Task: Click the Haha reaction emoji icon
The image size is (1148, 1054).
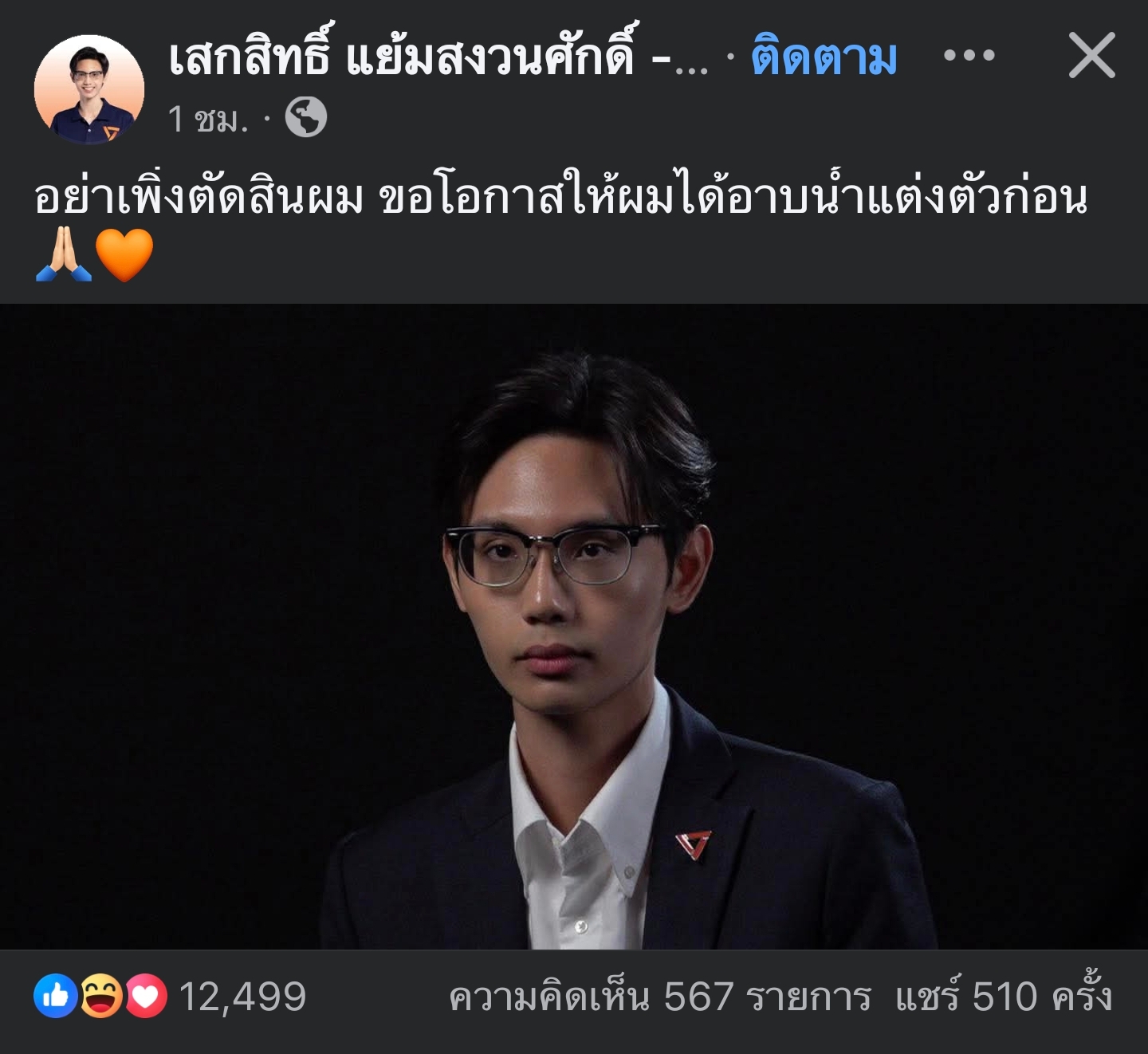Action: click(101, 997)
